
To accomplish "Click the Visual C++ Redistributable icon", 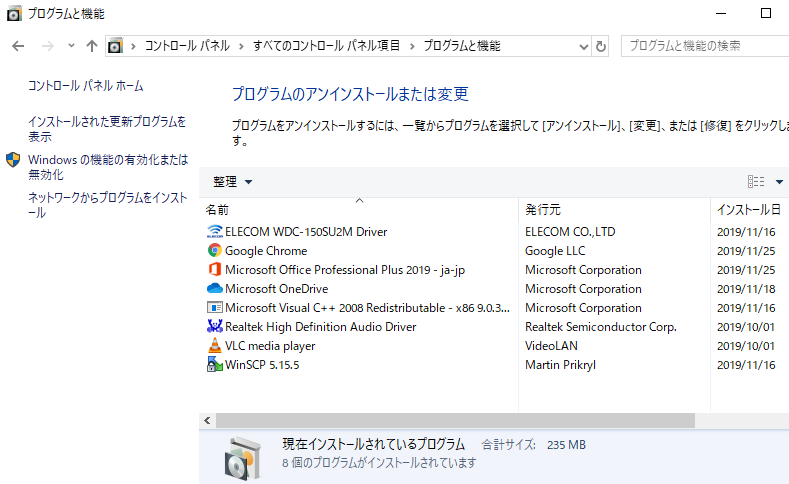I will pyautogui.click(x=215, y=307).
